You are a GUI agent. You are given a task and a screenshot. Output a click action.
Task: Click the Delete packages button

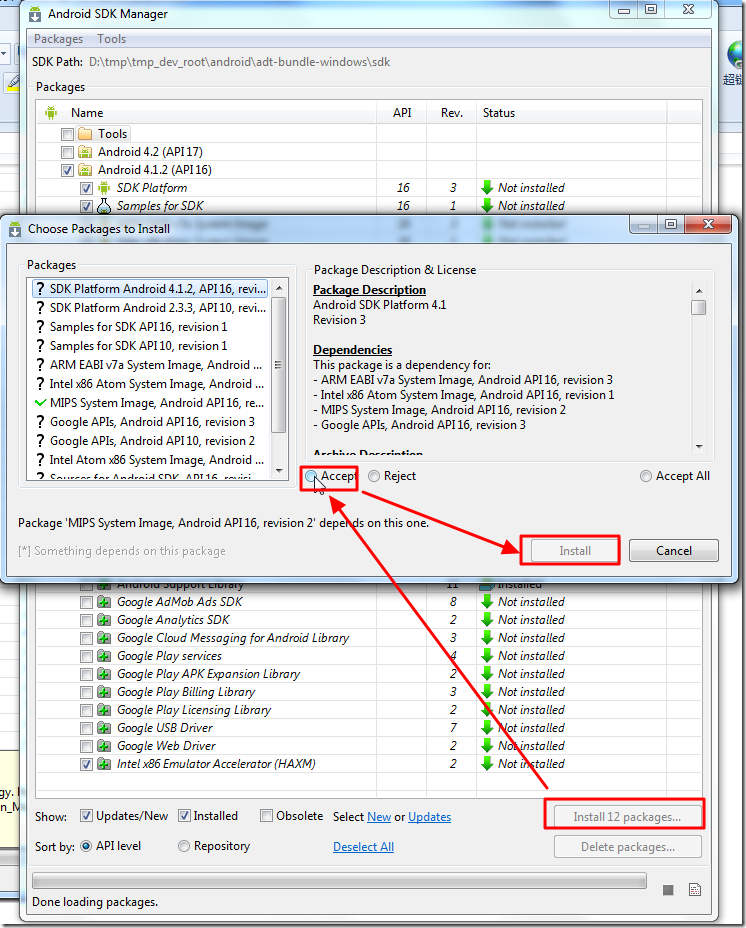(x=628, y=847)
